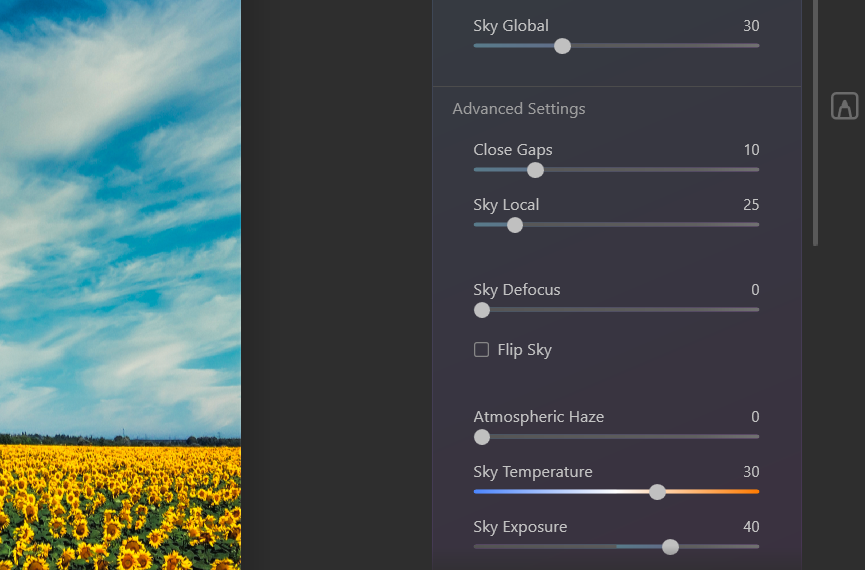Click the Sky Local label
Screen dimensions: 865x570
click(x=506, y=205)
